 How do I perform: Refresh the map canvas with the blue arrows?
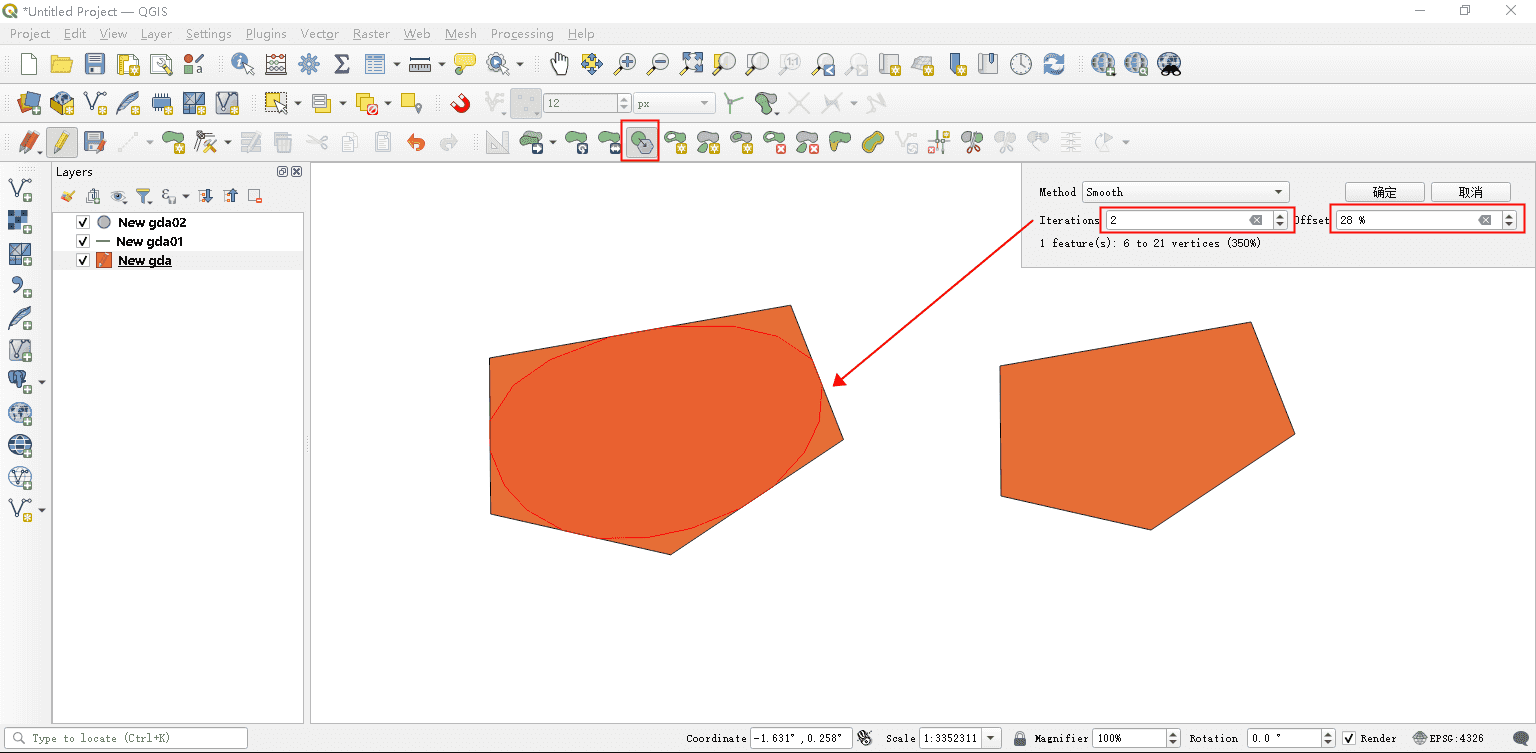point(1053,64)
